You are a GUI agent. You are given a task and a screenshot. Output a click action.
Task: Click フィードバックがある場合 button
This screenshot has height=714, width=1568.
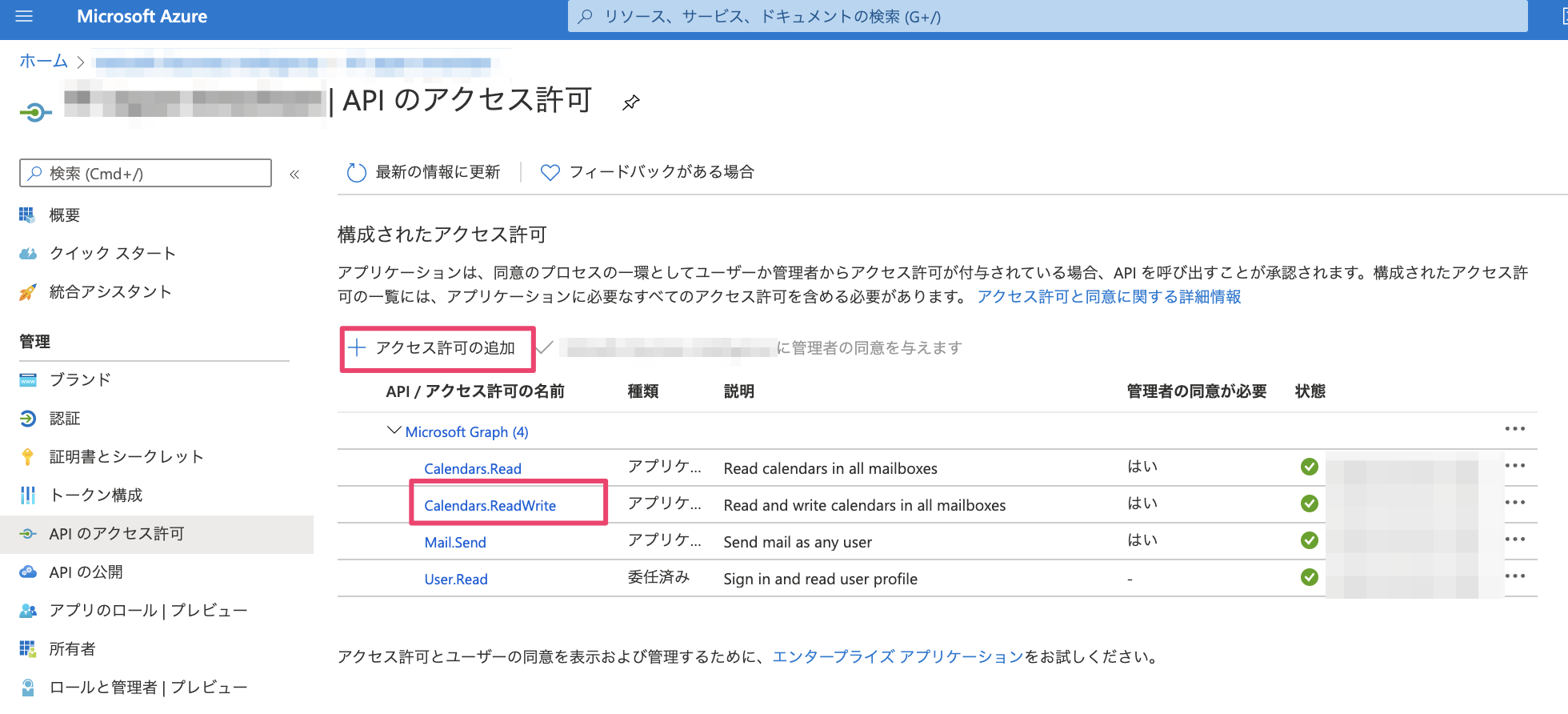tap(647, 172)
